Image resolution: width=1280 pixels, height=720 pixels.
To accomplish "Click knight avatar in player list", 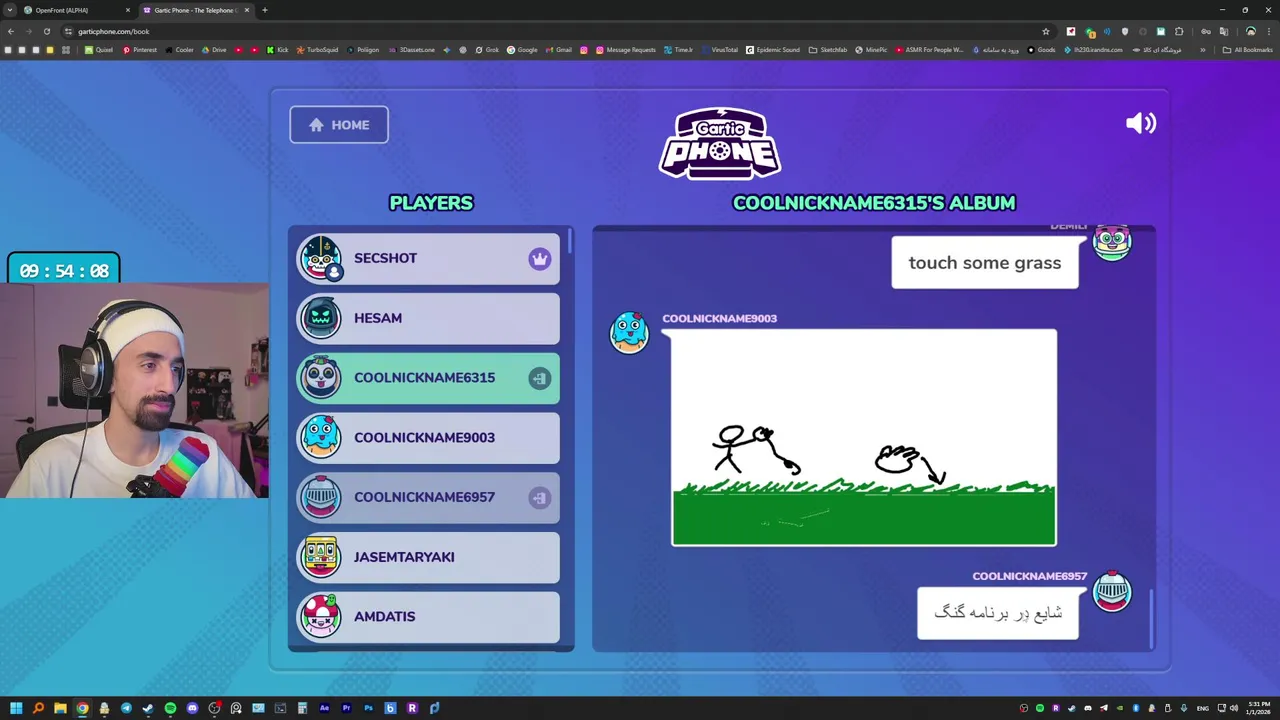I will [x=321, y=497].
